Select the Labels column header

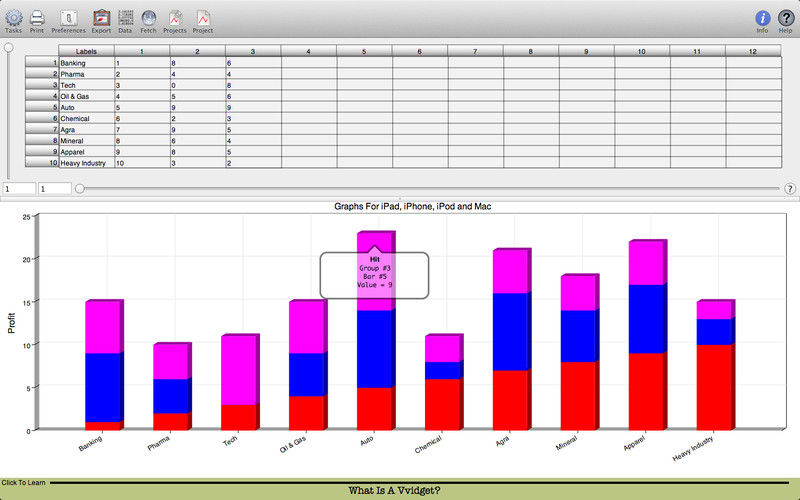[85, 51]
